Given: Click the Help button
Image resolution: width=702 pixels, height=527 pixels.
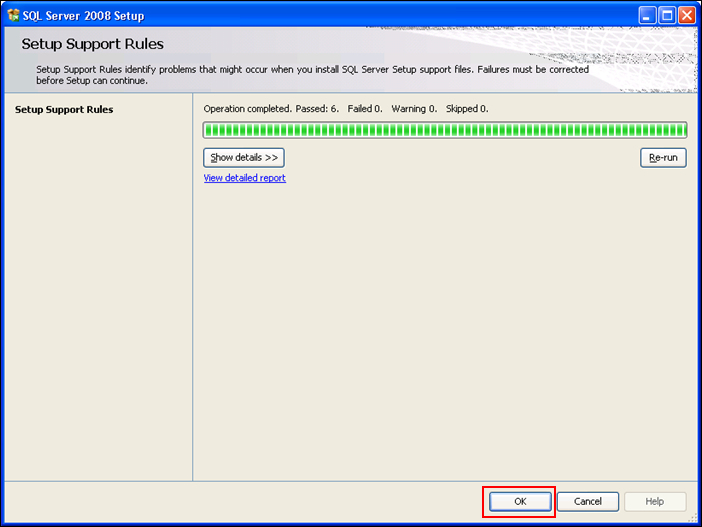Looking at the screenshot, I should pyautogui.click(x=655, y=501).
